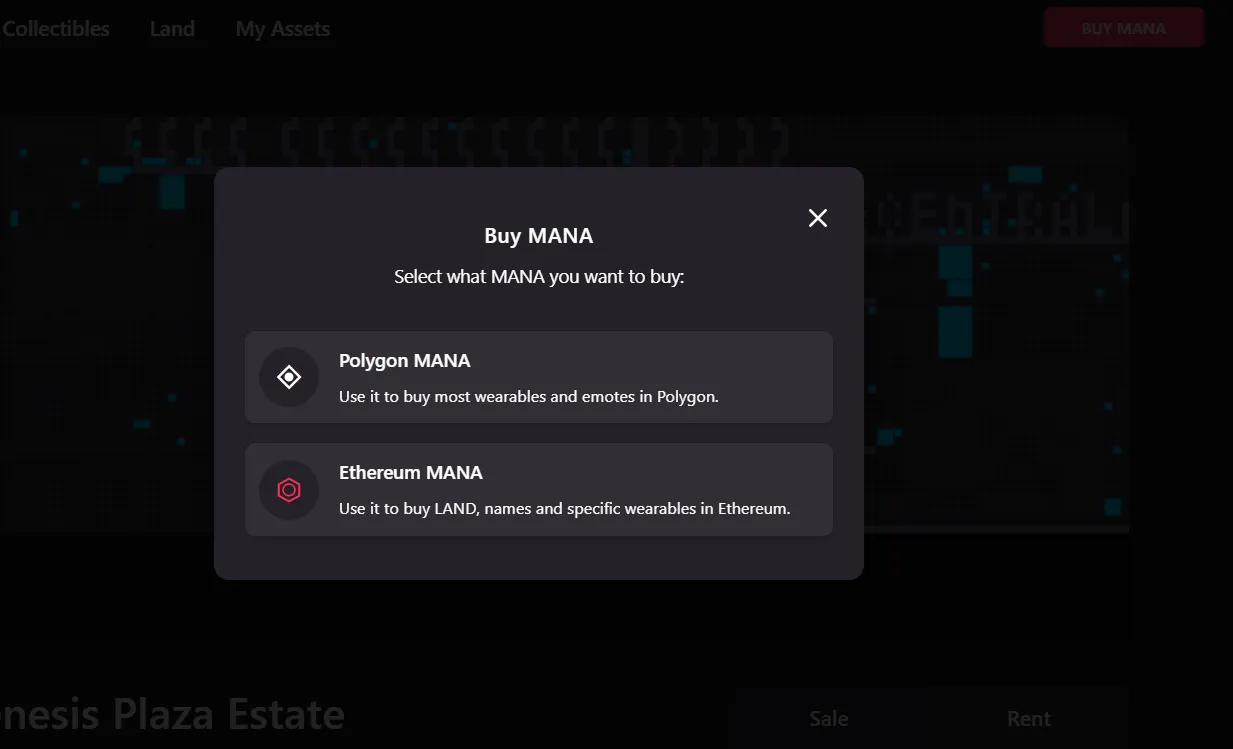The width and height of the screenshot is (1233, 749).
Task: Switch to the Sale tab
Action: point(828,718)
